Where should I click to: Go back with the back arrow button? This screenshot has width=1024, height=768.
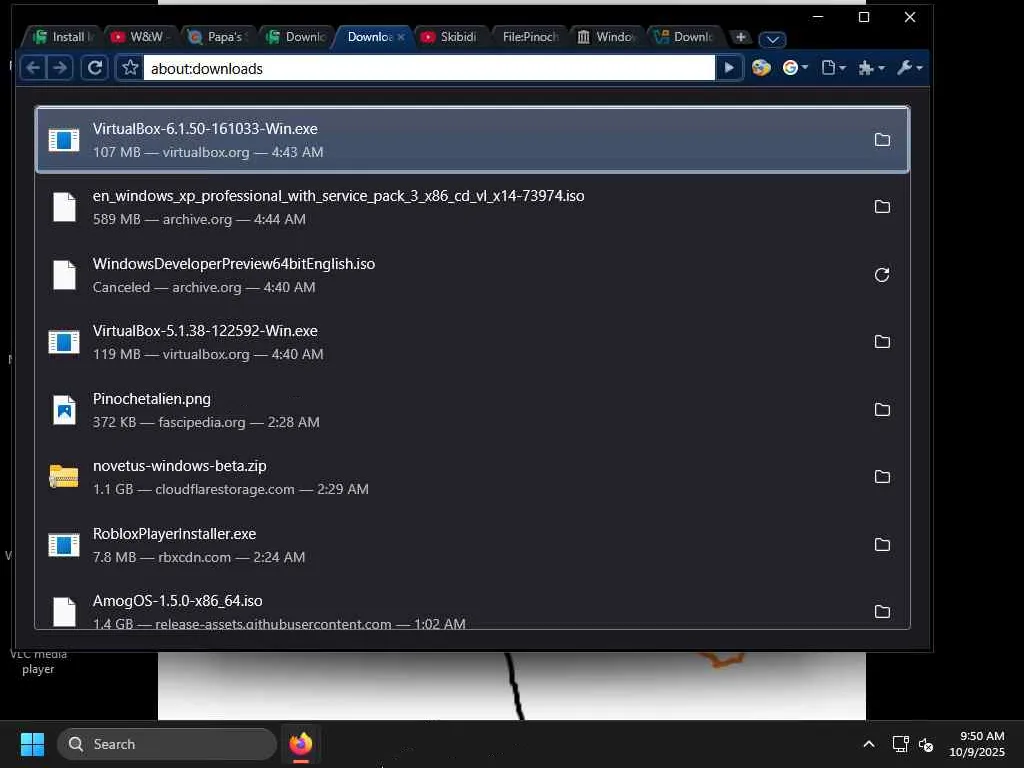(x=33, y=68)
